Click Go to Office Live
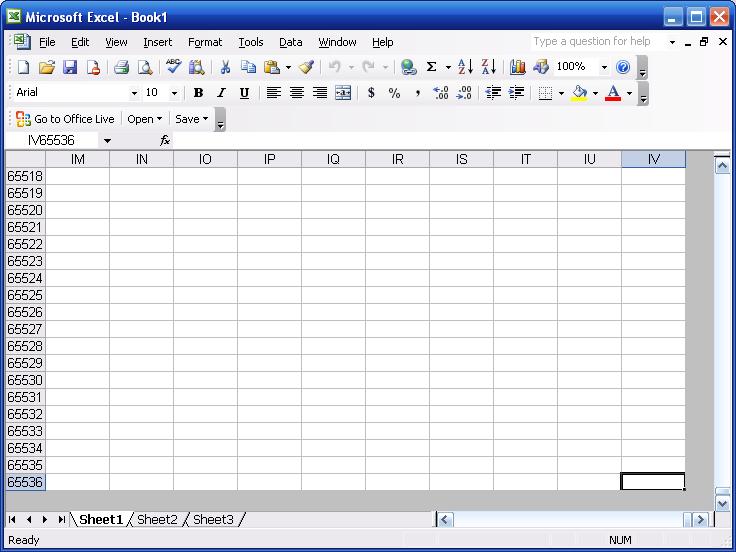The image size is (736, 552). 65,119
